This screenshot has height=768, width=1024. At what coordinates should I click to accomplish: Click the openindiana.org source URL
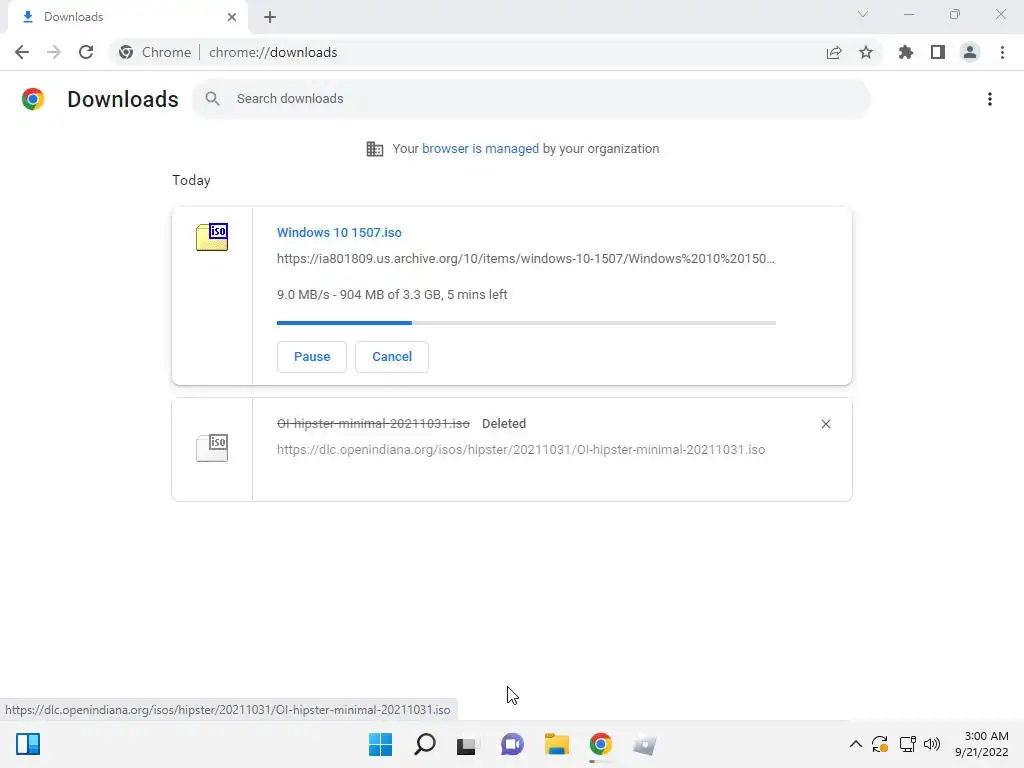[520, 450]
